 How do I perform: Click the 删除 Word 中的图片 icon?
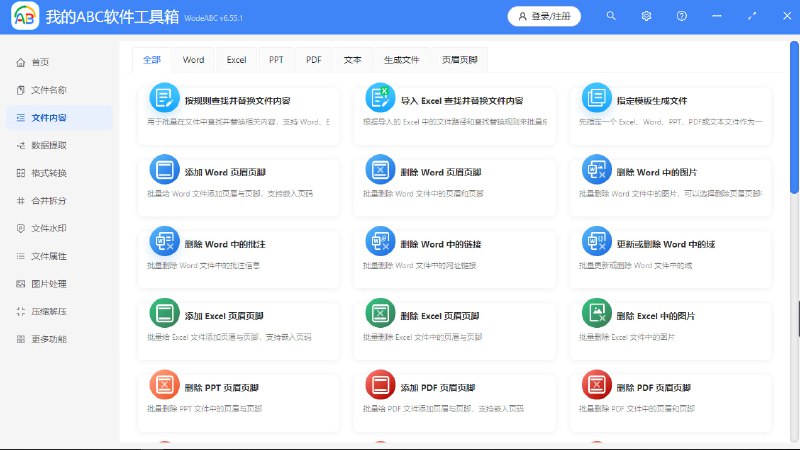tap(596, 169)
